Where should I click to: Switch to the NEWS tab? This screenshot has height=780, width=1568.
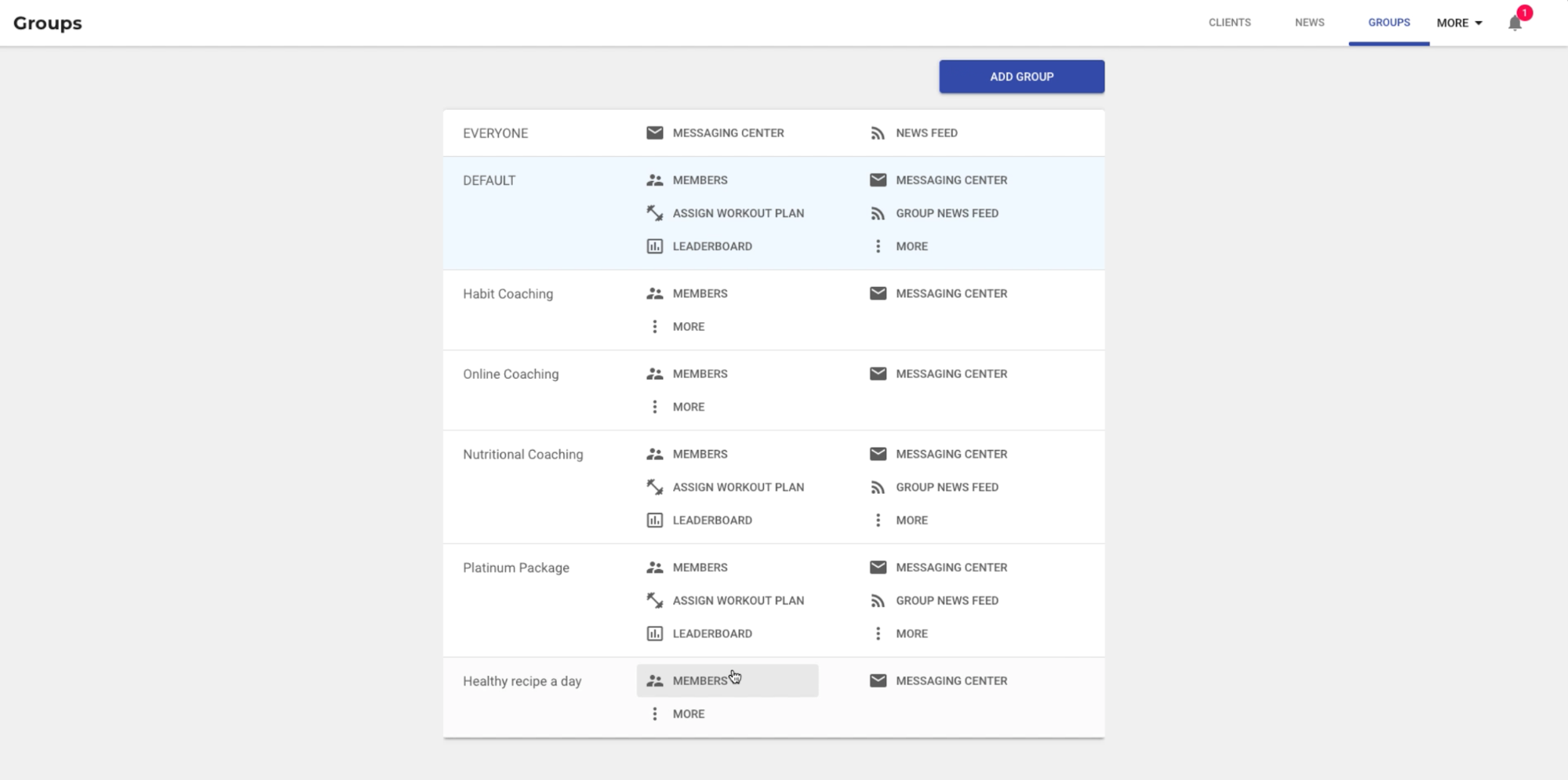pos(1309,23)
